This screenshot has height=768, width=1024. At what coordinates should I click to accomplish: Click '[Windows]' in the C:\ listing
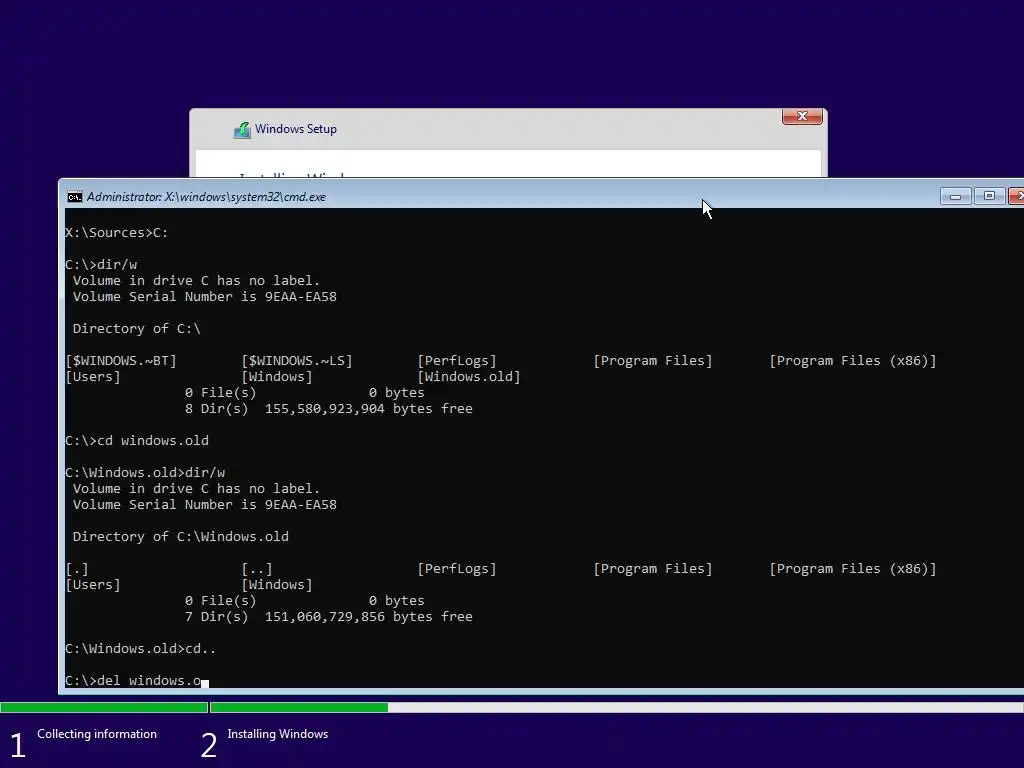tap(277, 377)
